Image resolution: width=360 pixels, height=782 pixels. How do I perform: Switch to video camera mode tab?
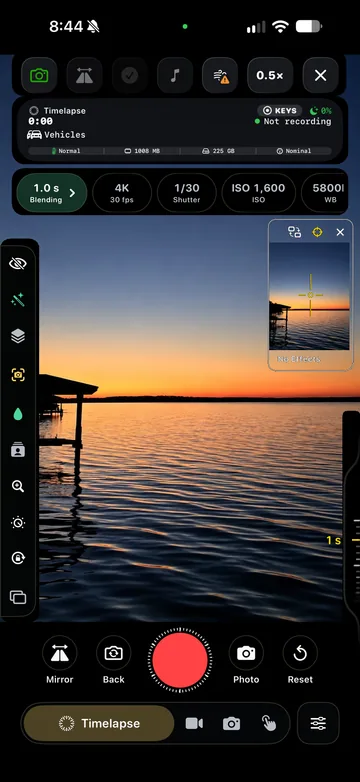[194, 723]
